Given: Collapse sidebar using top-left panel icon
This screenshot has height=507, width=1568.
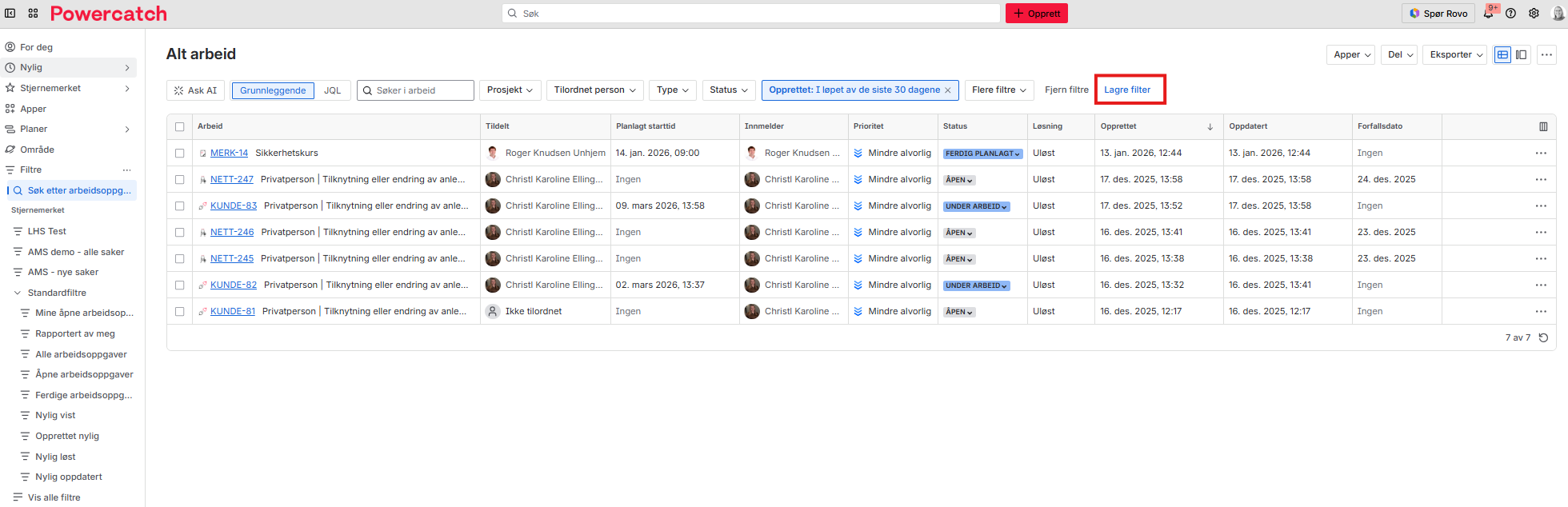Looking at the screenshot, I should pos(10,14).
